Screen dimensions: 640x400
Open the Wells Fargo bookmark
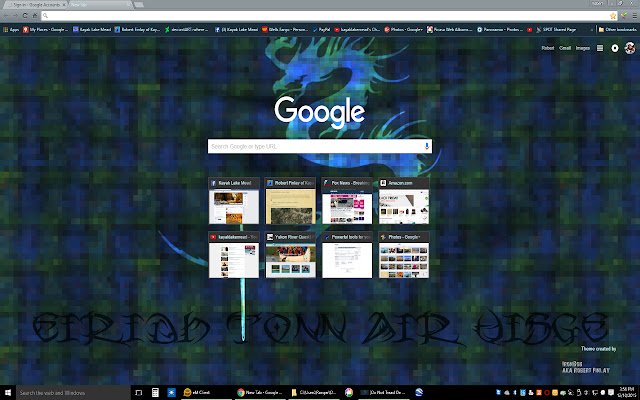pyautogui.click(x=285, y=29)
